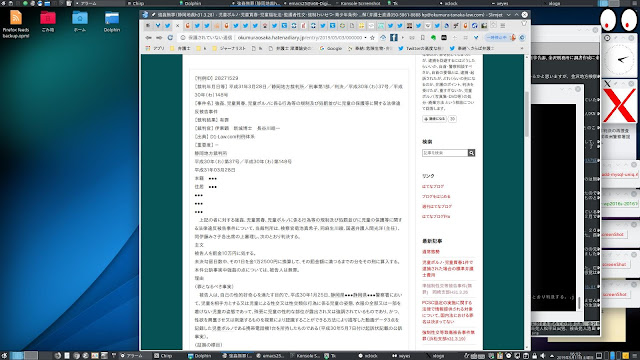640x360 pixels.
Task: Open the はてなブログPro link
Action: click(436, 216)
